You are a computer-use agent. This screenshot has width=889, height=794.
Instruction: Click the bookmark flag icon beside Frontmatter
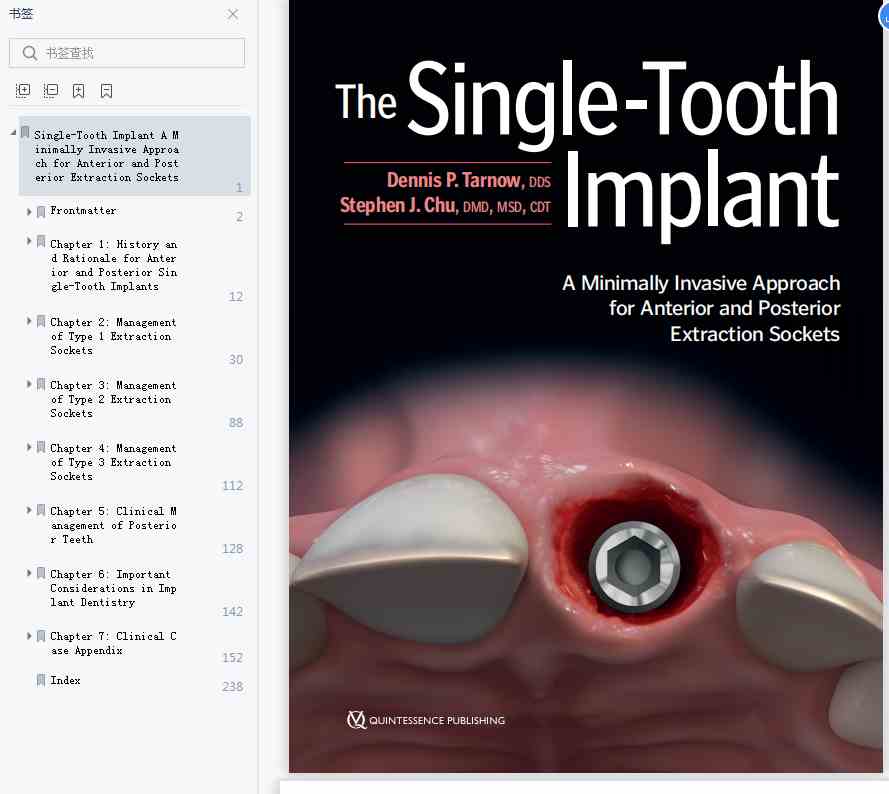coord(41,212)
